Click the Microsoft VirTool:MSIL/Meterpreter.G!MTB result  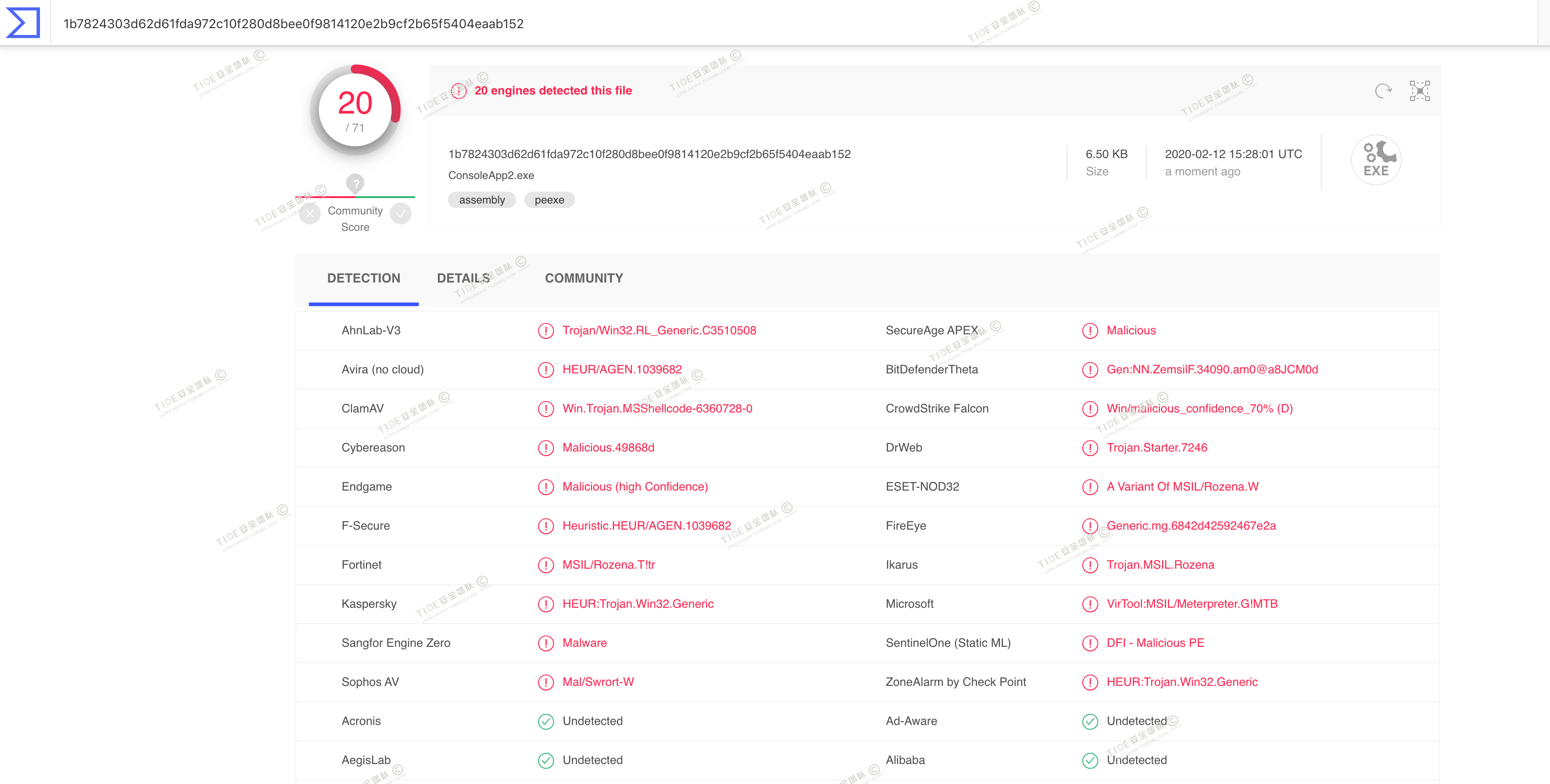tap(1192, 604)
